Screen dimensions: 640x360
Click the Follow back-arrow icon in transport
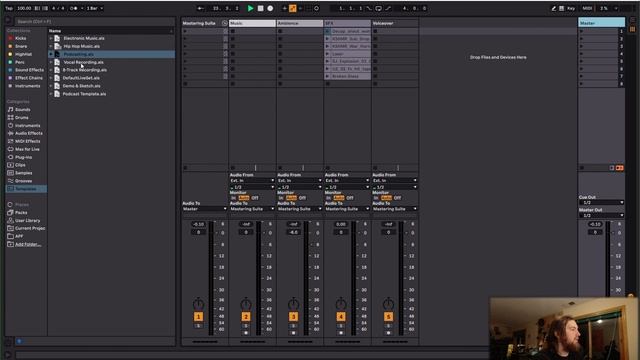point(200,8)
